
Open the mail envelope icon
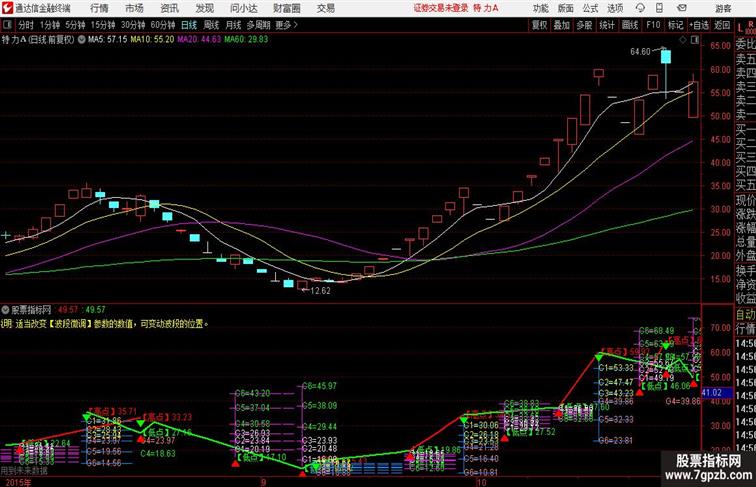[x=682, y=8]
